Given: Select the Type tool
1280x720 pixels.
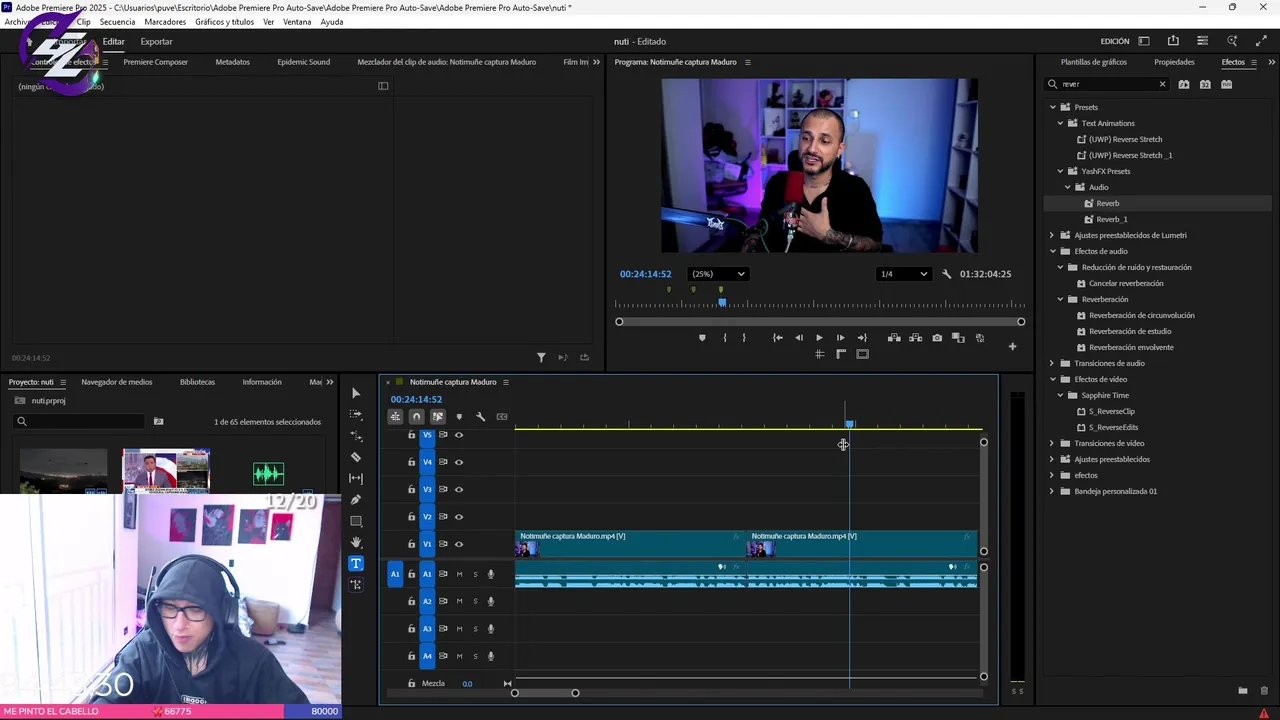Looking at the screenshot, I should (356, 564).
